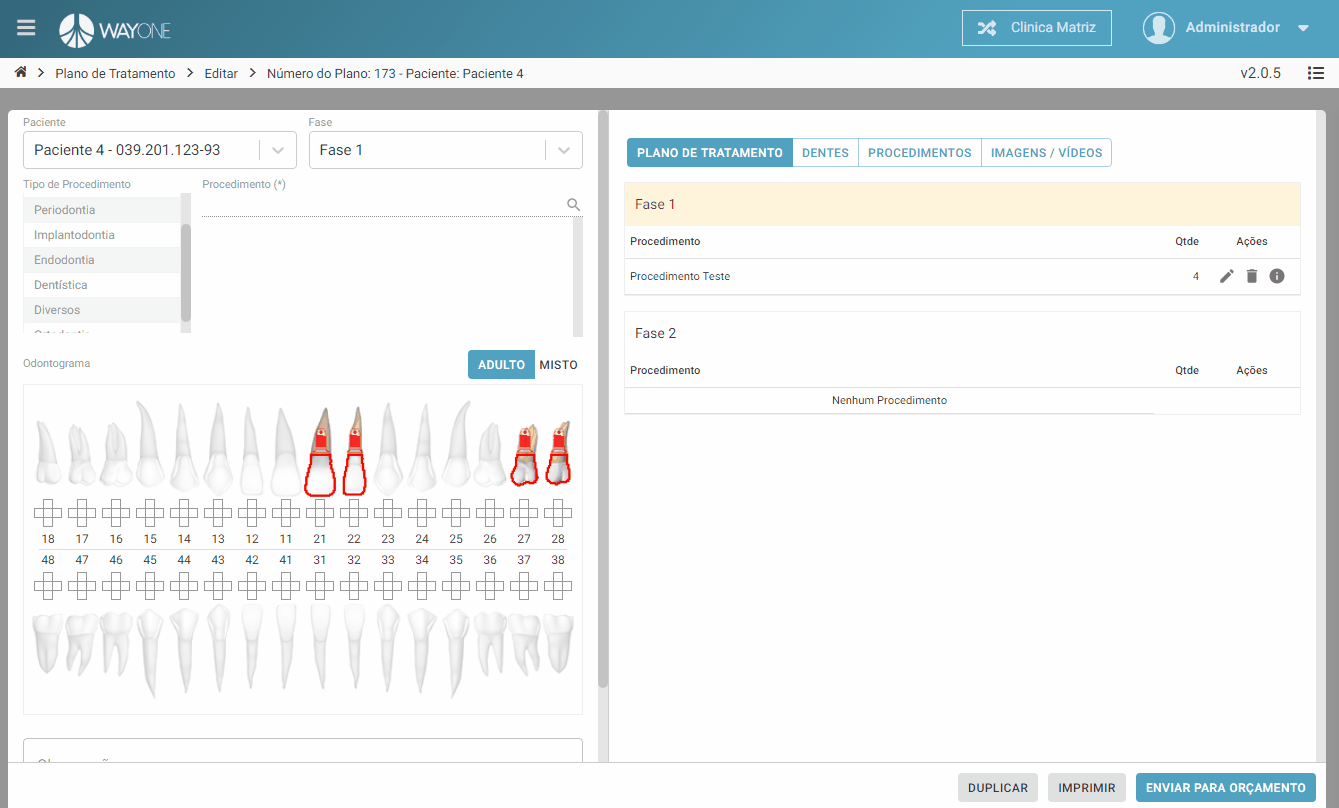Click the search magnifier in Procedimento field
Image resolution: width=1339 pixels, height=808 pixels.
click(x=573, y=204)
